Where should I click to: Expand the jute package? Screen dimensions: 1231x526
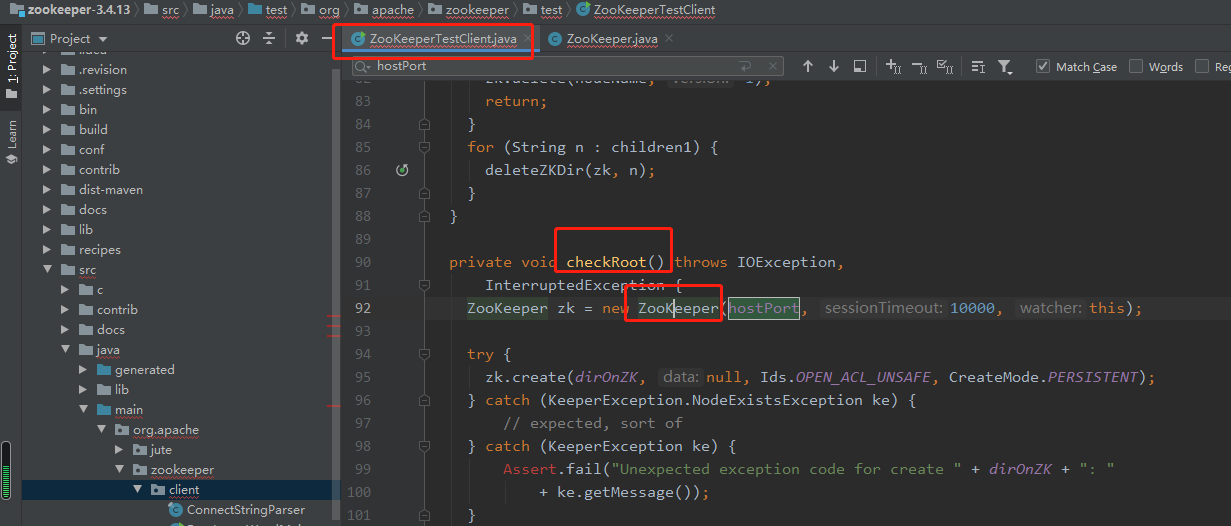[118, 450]
